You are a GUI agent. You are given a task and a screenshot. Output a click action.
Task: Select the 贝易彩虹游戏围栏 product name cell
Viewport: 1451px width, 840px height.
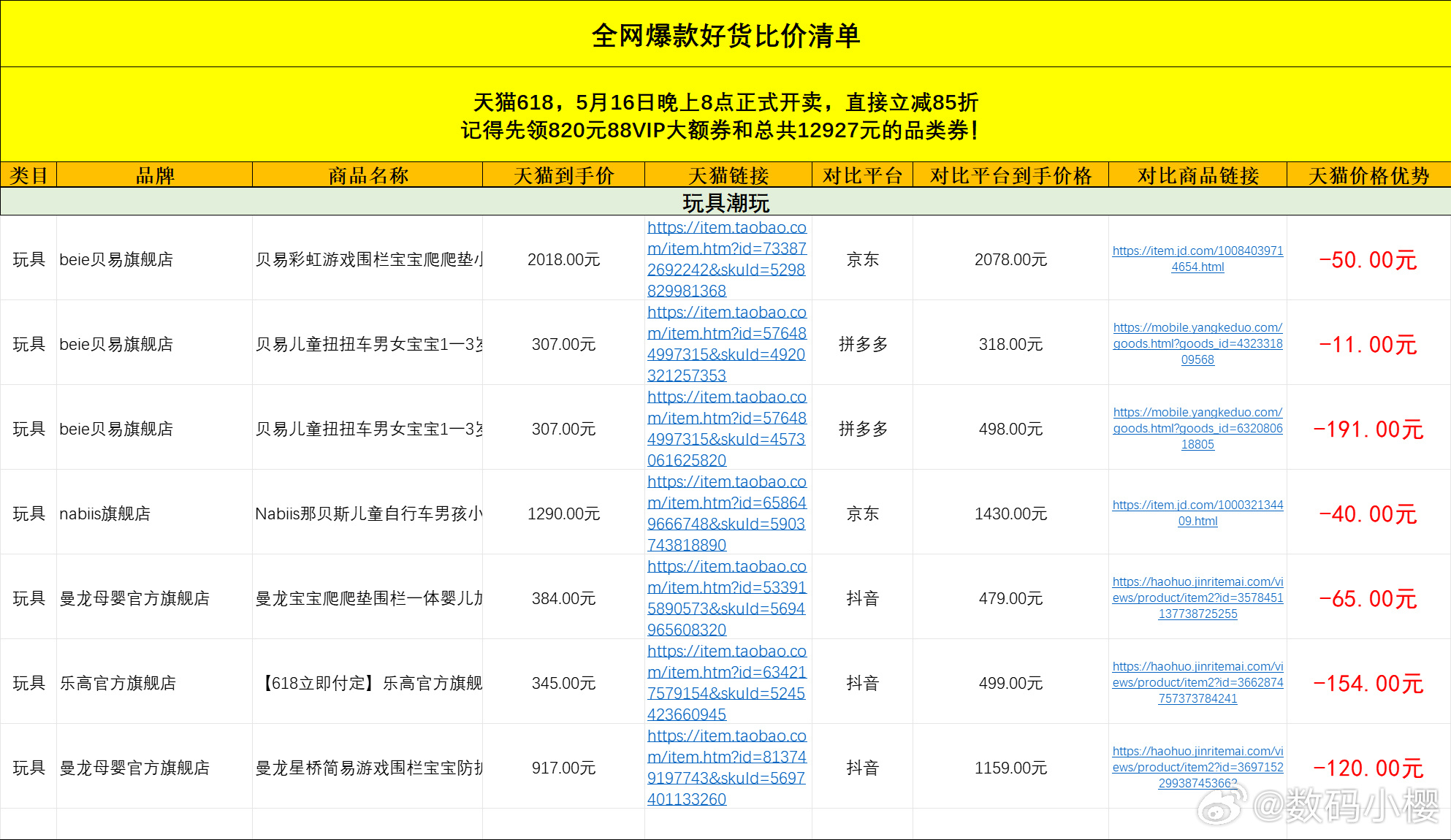coord(367,259)
